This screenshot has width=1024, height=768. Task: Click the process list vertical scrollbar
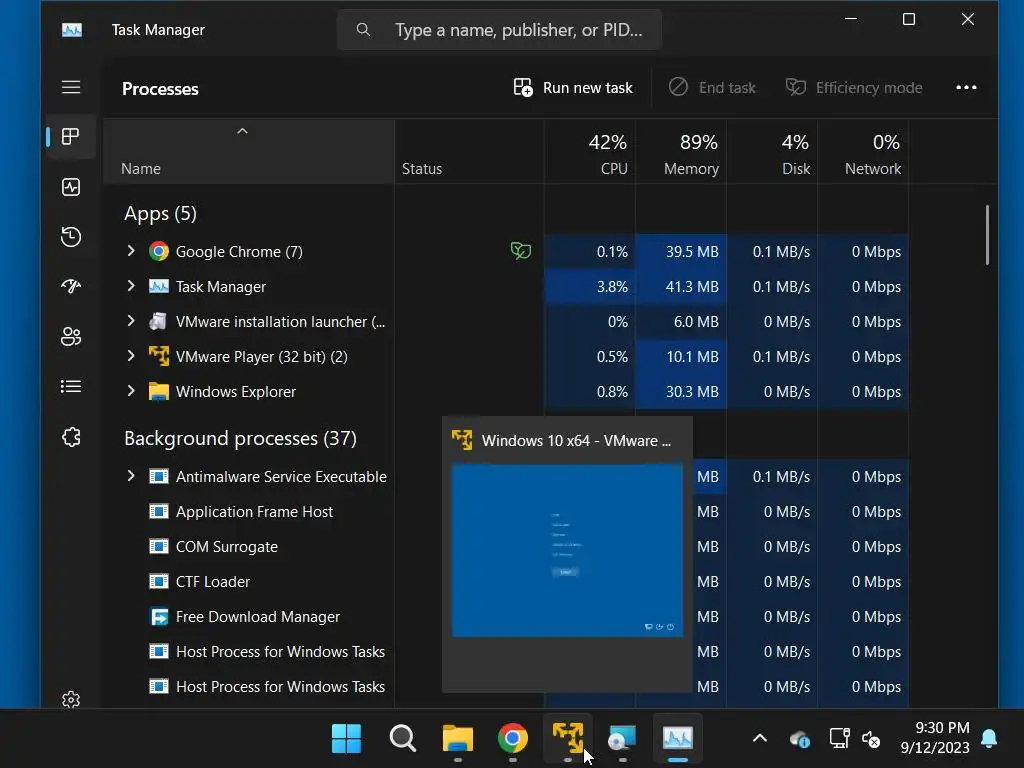click(987, 235)
